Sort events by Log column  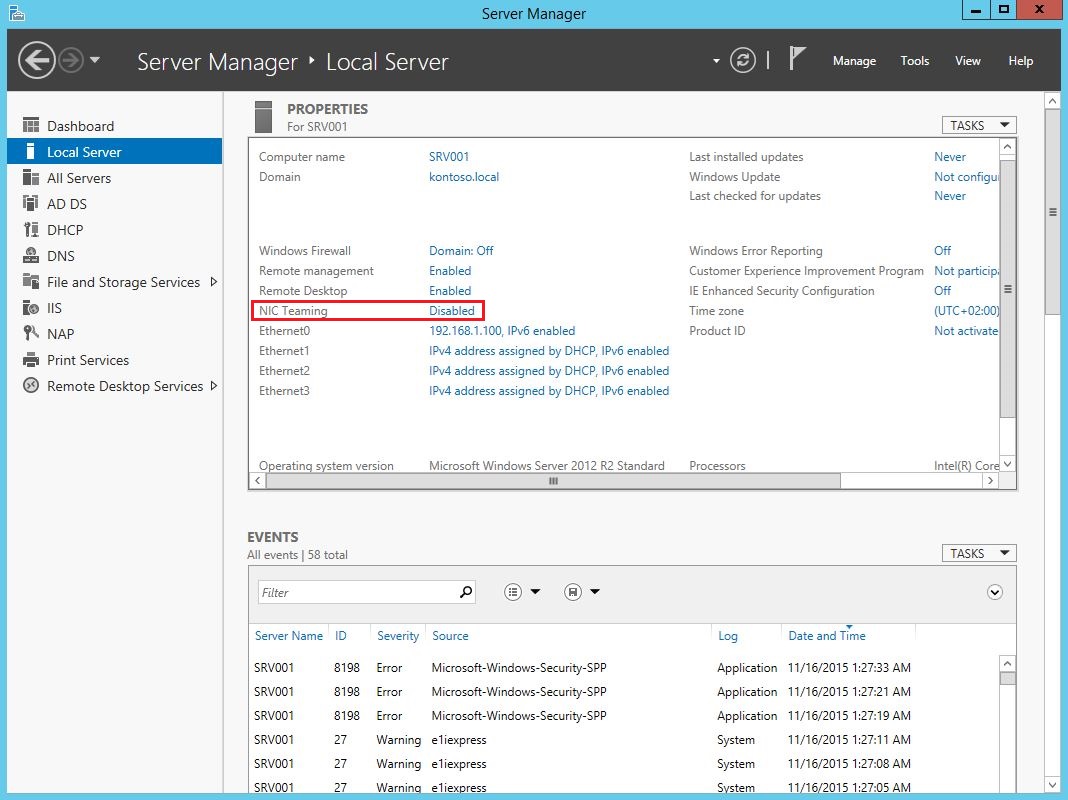(727, 635)
